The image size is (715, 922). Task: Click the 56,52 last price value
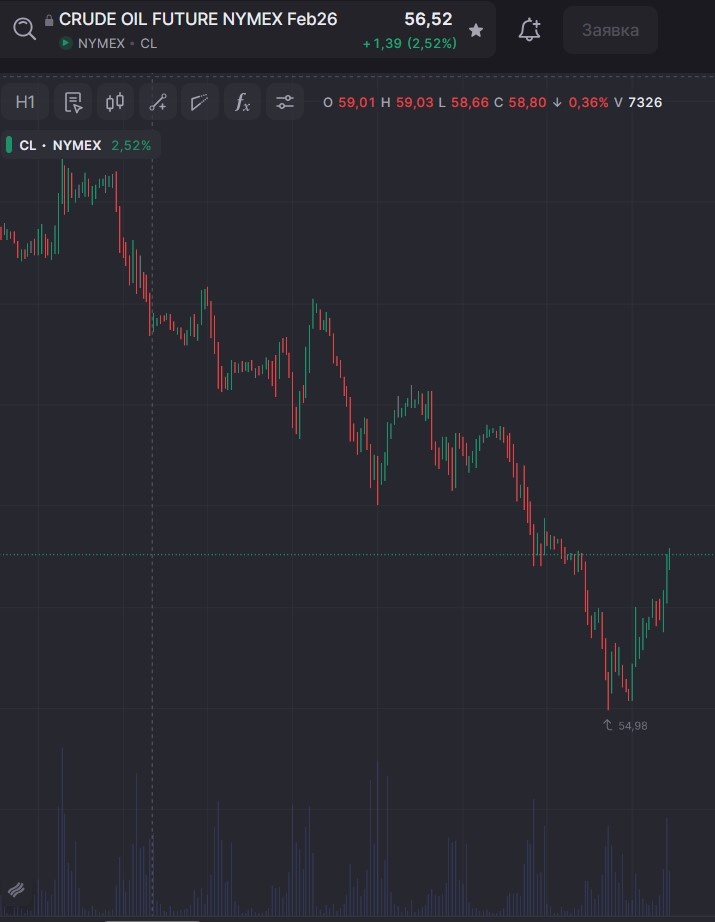click(428, 19)
